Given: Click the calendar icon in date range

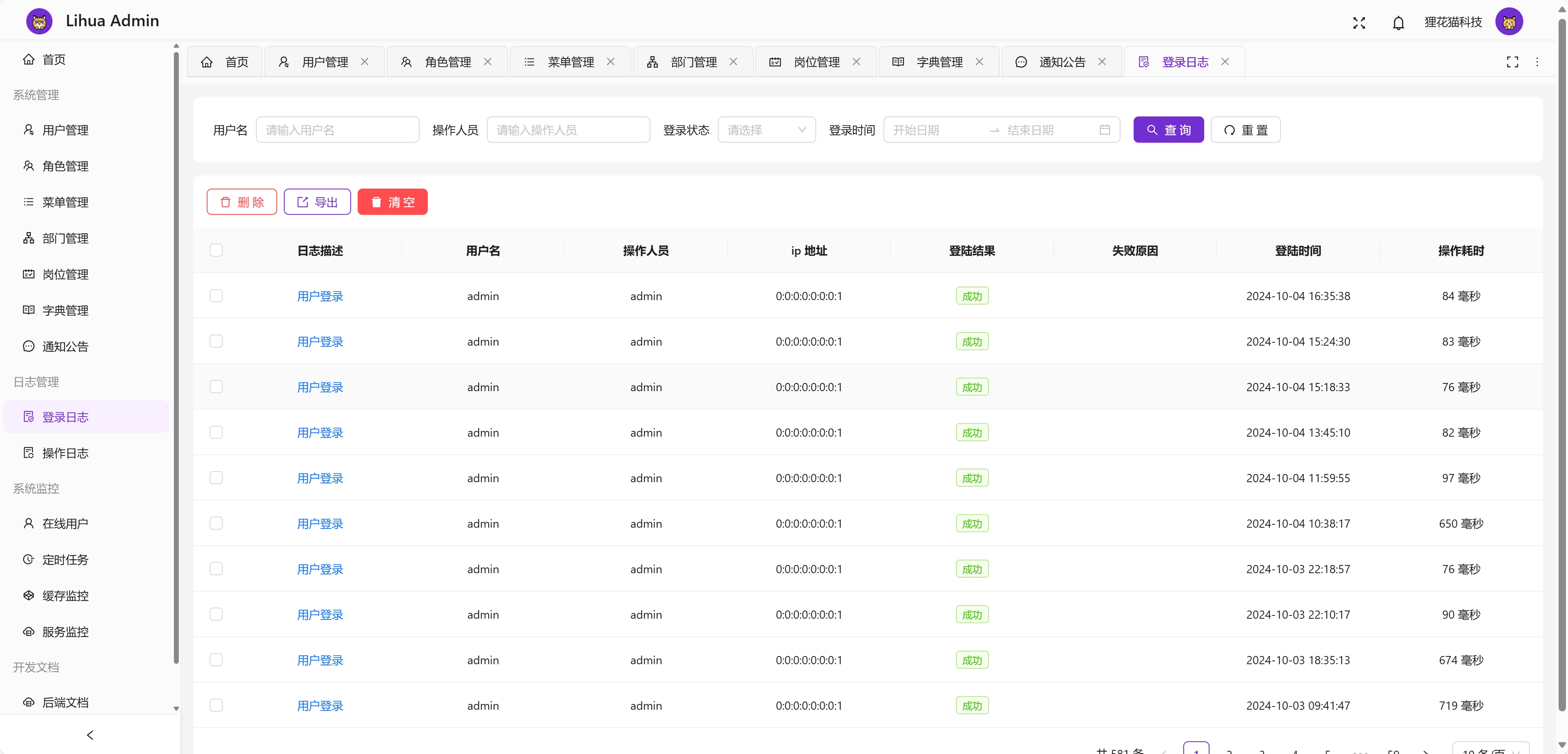Looking at the screenshot, I should tap(1105, 130).
